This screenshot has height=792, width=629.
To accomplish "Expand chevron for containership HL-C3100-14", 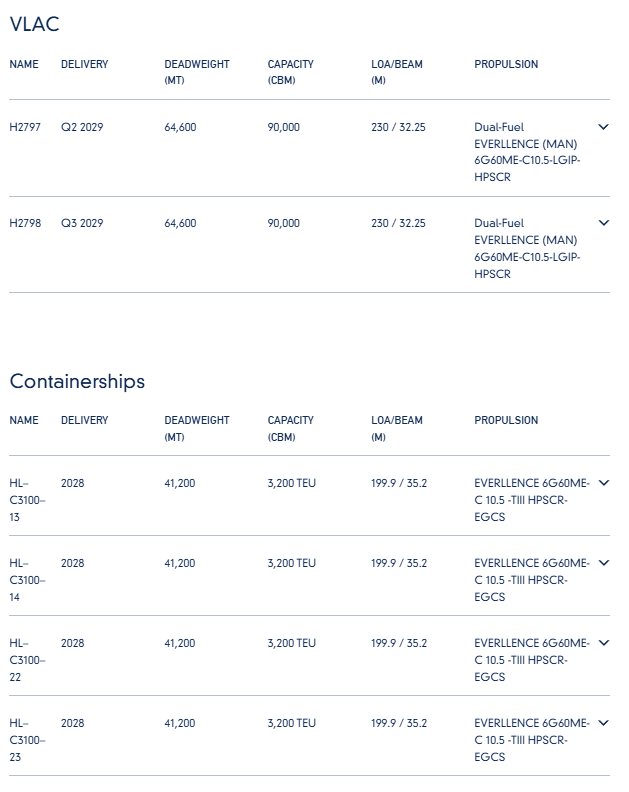I will click(603, 563).
